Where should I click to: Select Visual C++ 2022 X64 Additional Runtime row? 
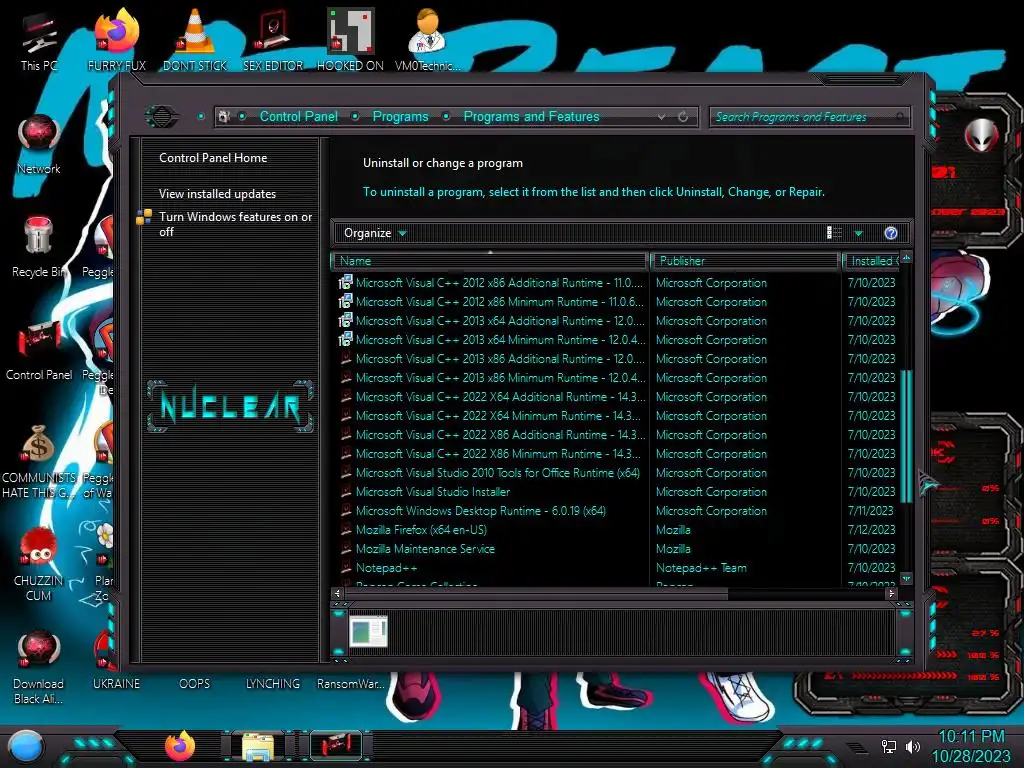click(617, 396)
